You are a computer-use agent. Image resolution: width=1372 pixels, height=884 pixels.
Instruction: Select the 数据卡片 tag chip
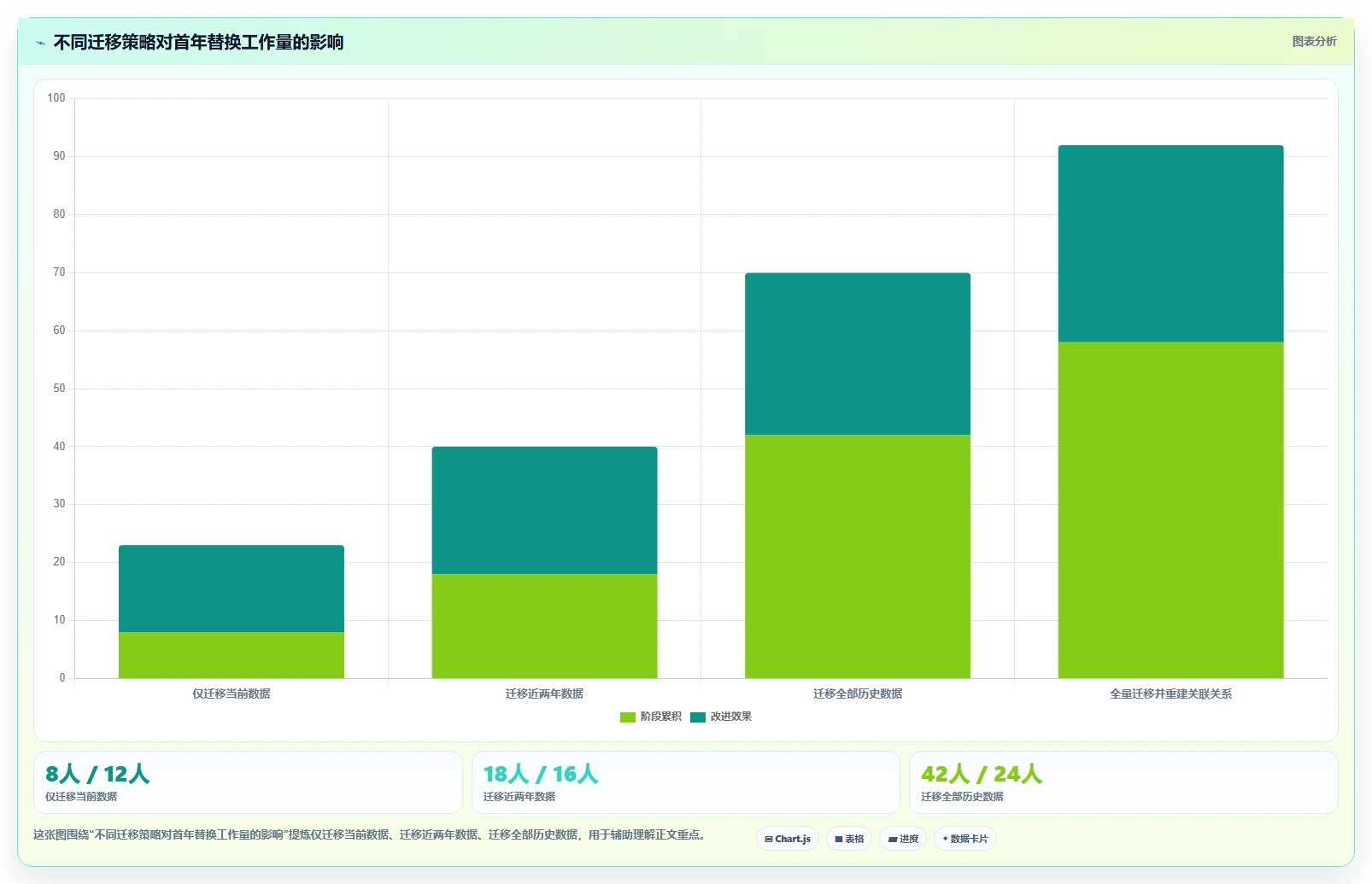pos(965,839)
